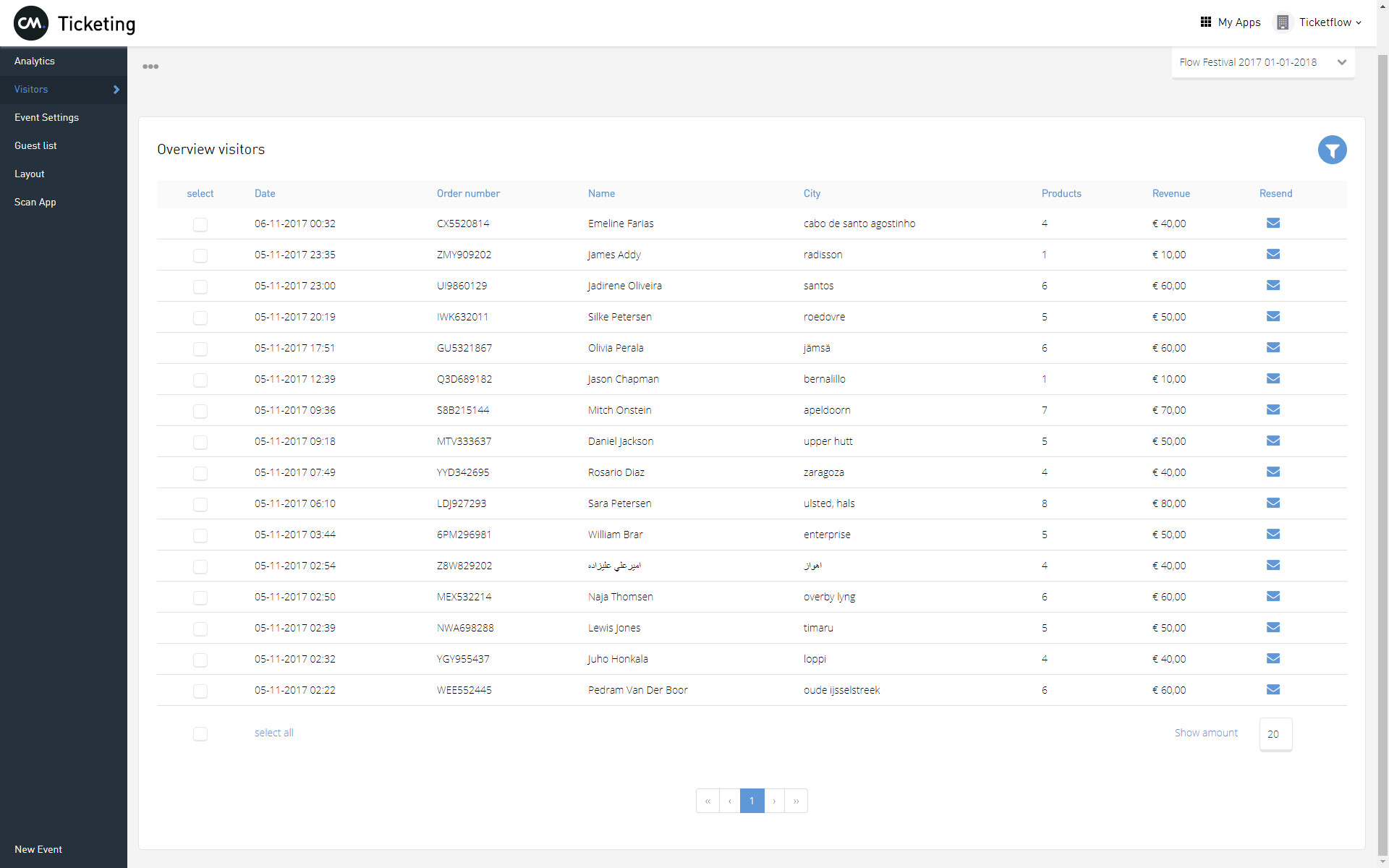Open Layout in the sidebar
The image size is (1389, 868).
pyautogui.click(x=64, y=174)
